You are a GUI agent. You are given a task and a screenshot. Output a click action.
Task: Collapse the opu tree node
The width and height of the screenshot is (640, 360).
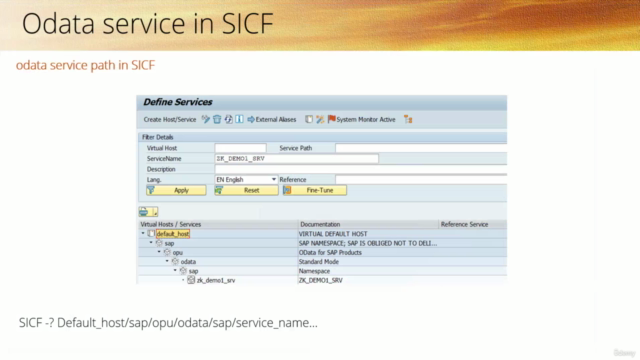[x=159, y=252]
